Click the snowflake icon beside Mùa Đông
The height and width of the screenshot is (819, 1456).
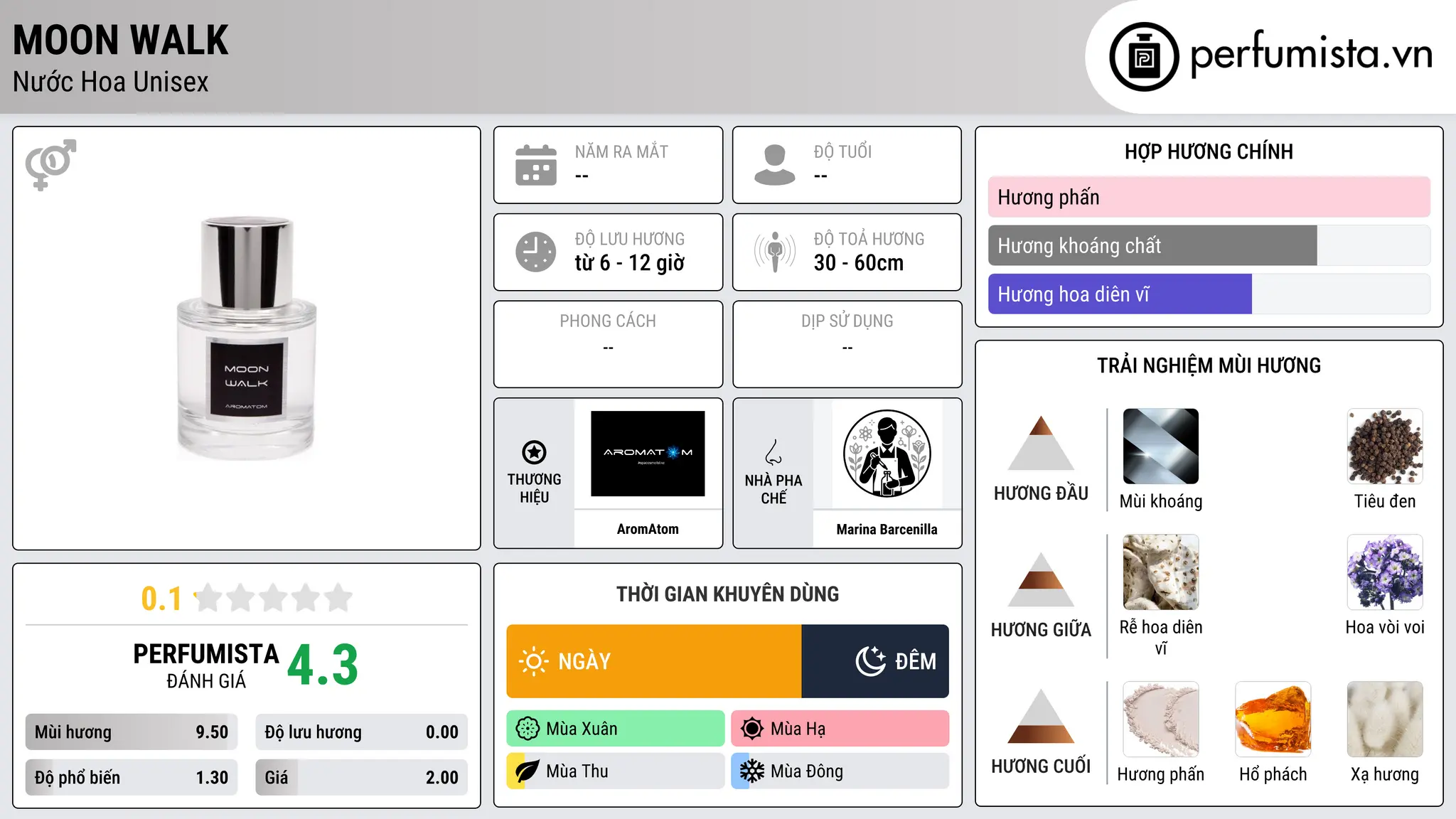point(751,771)
